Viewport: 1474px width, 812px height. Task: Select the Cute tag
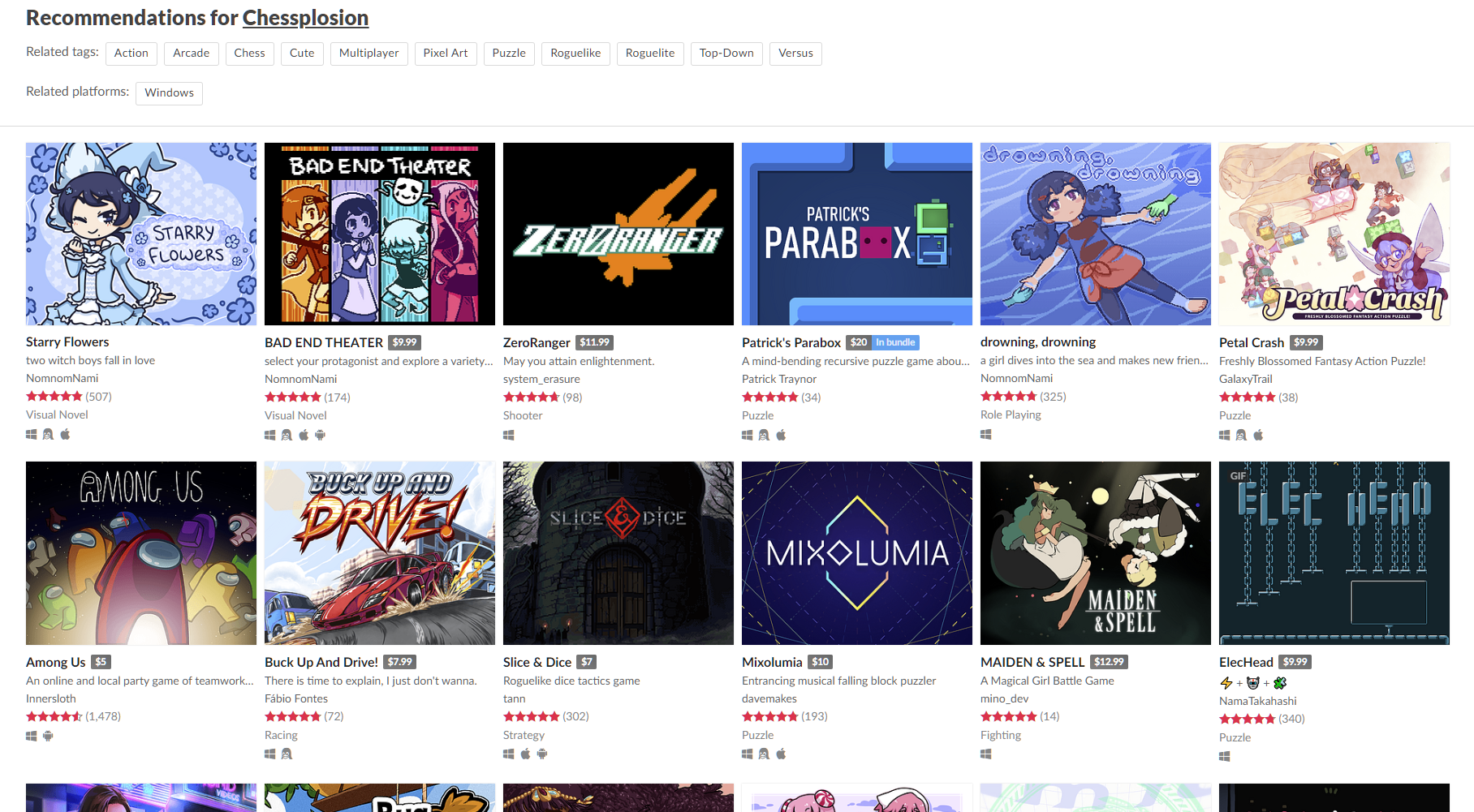tap(302, 53)
